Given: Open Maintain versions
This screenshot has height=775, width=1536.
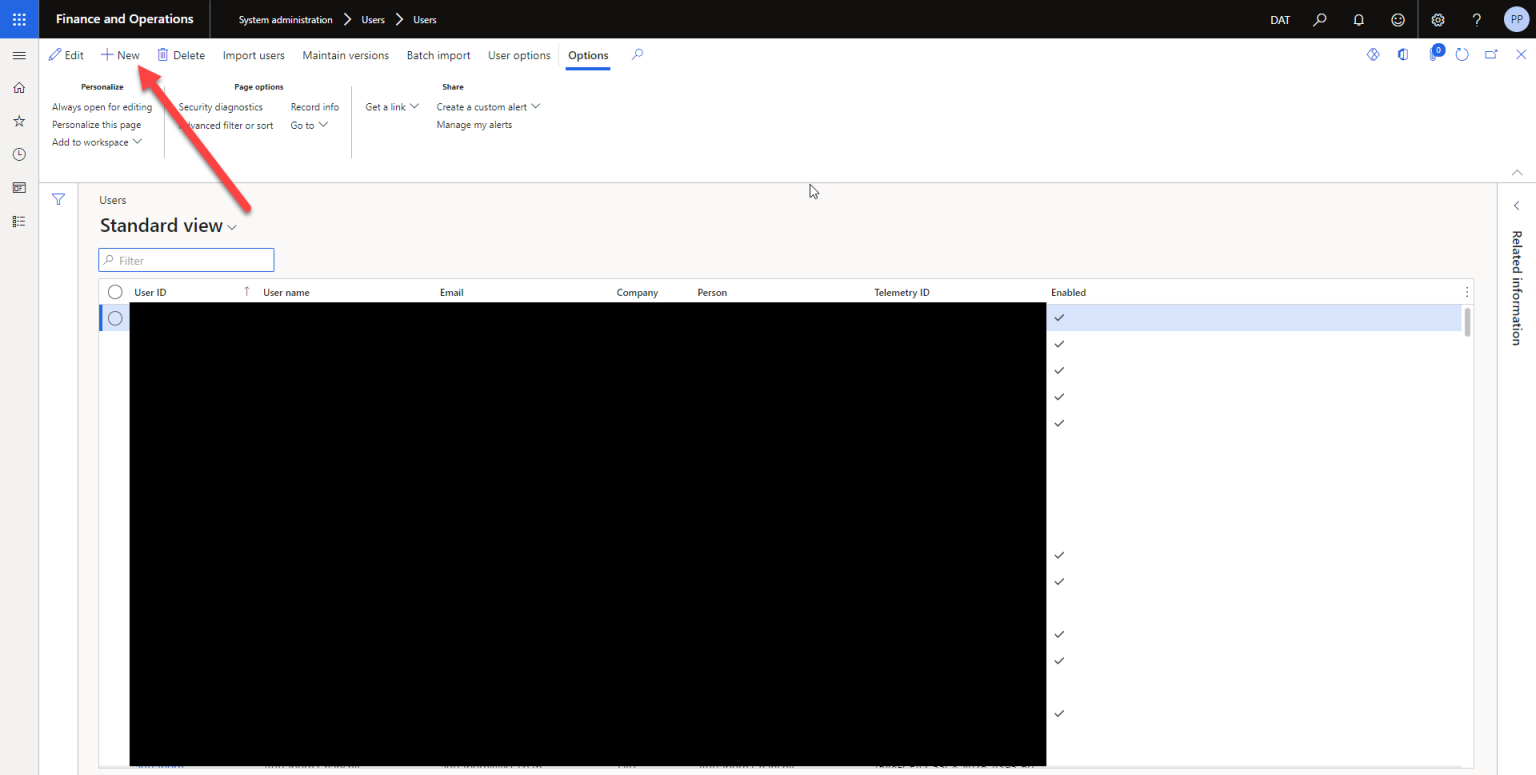Looking at the screenshot, I should [x=345, y=55].
